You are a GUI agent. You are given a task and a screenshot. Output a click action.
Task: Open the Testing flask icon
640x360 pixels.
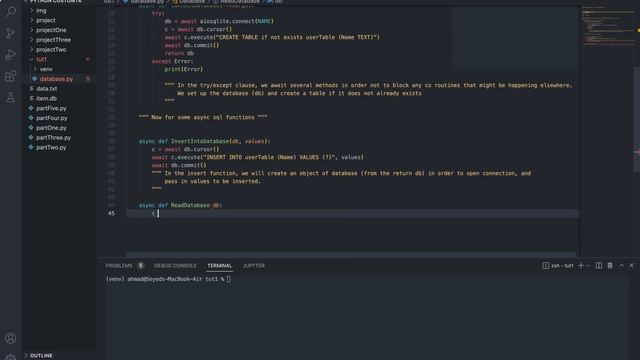pos(11,97)
